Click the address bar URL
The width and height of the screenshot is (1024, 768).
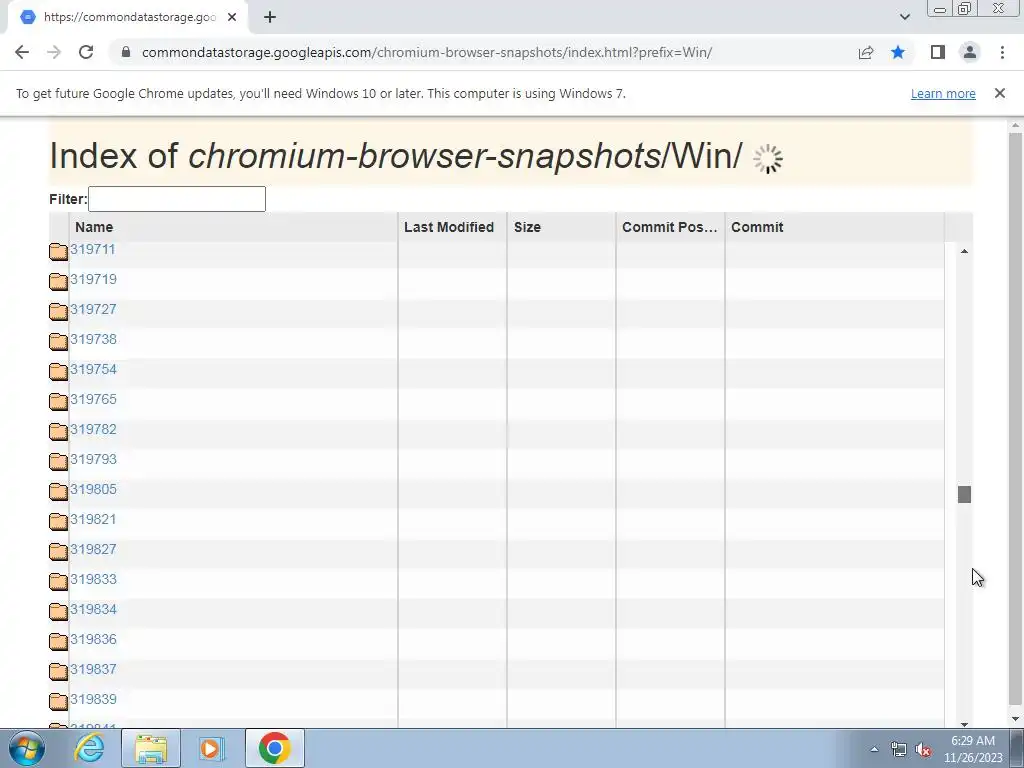(426, 52)
